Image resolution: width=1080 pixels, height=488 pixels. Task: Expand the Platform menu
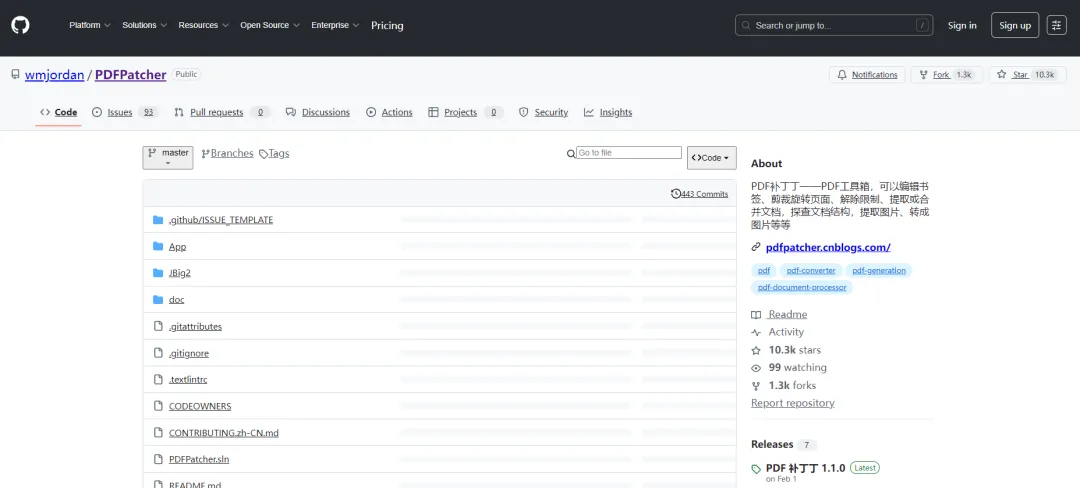tap(90, 25)
